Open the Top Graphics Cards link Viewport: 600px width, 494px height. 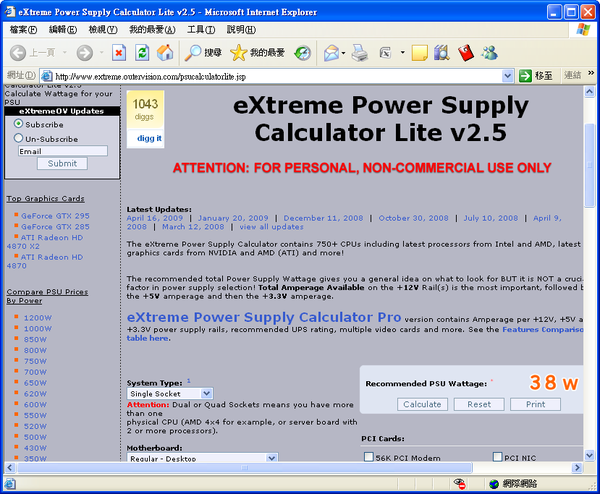click(x=45, y=199)
